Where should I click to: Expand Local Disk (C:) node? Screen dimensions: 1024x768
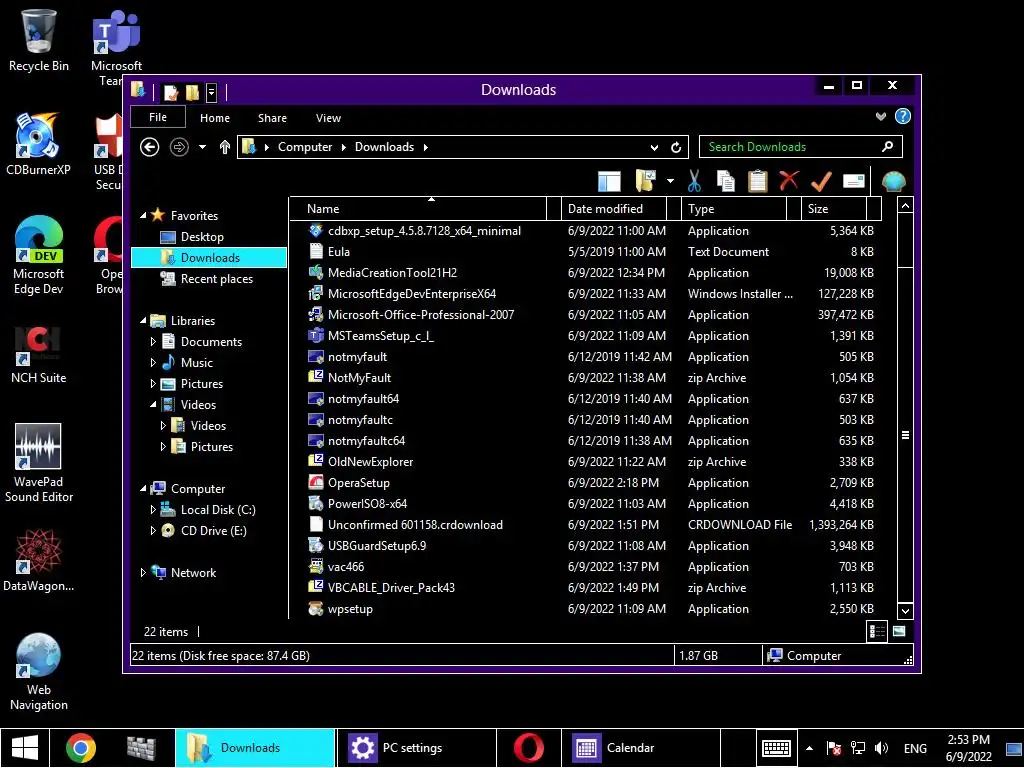point(153,509)
